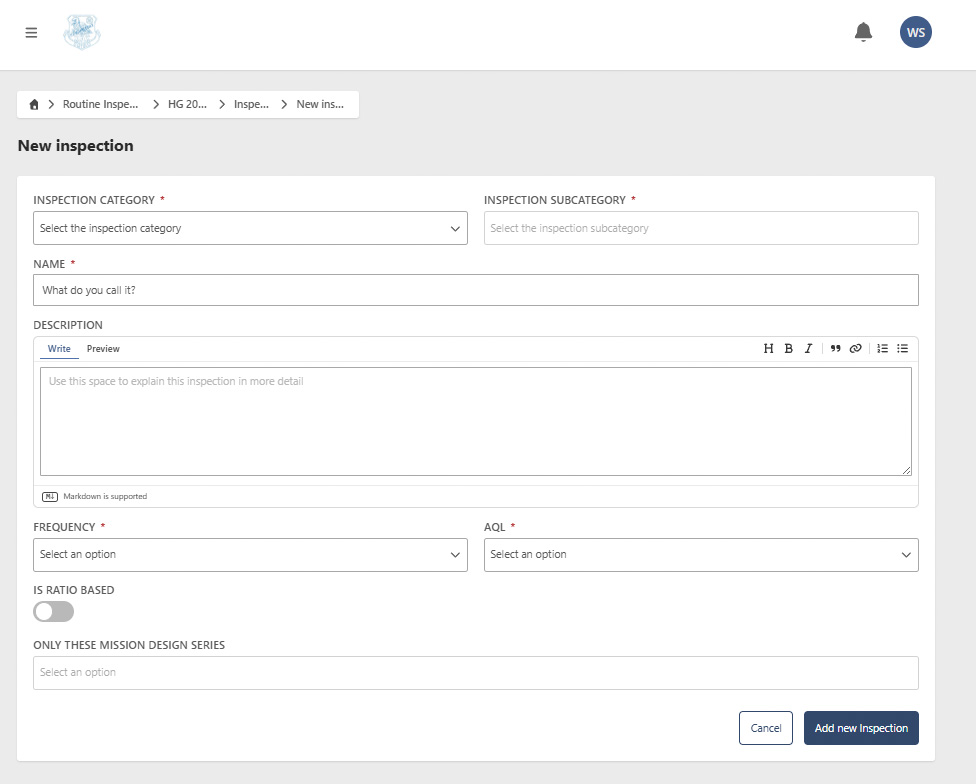This screenshot has height=784, width=976.
Task: Switch to the Preview tab
Action: [x=103, y=348]
